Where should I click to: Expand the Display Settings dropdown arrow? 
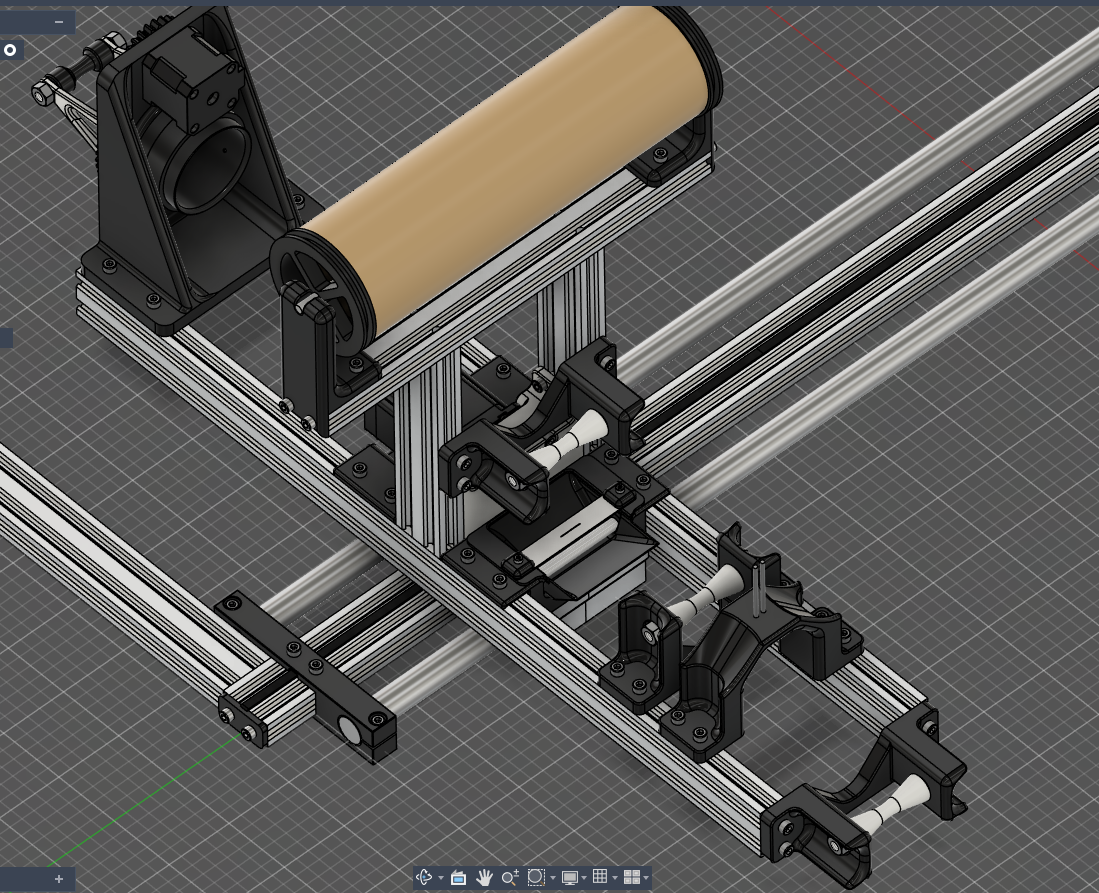click(x=584, y=878)
